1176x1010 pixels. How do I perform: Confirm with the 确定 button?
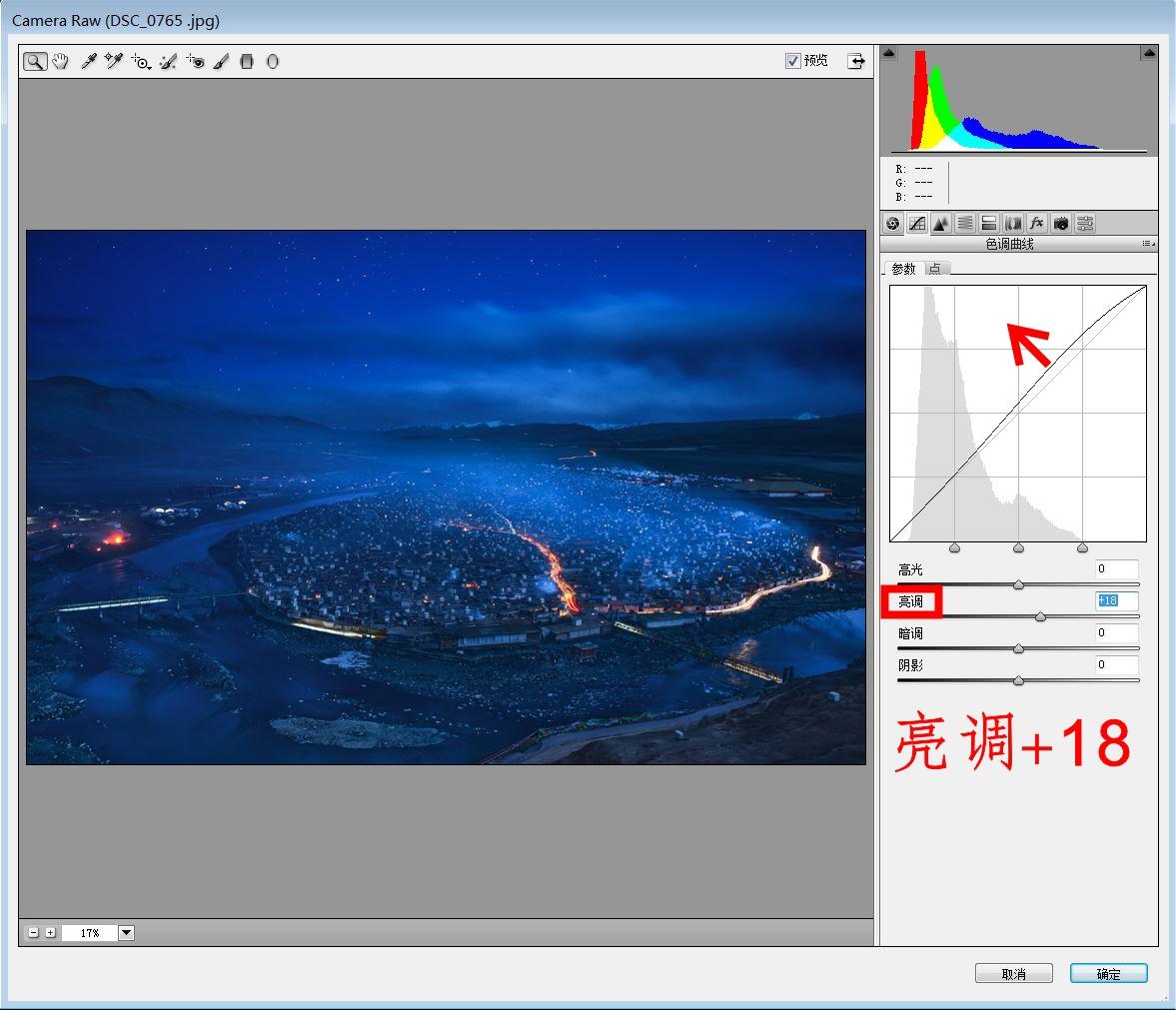coord(1108,973)
